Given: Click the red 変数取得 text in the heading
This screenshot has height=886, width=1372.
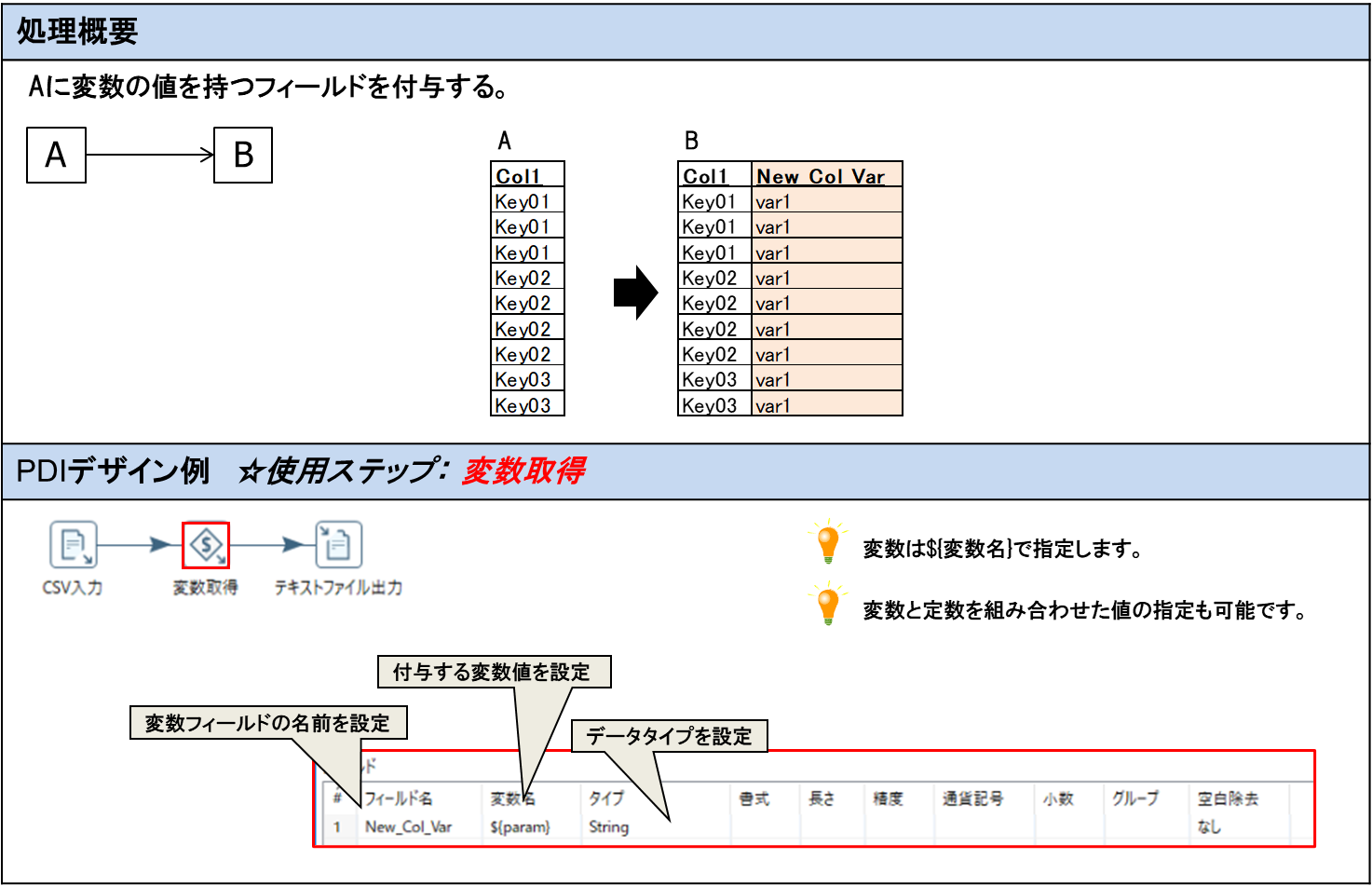Looking at the screenshot, I should (523, 470).
